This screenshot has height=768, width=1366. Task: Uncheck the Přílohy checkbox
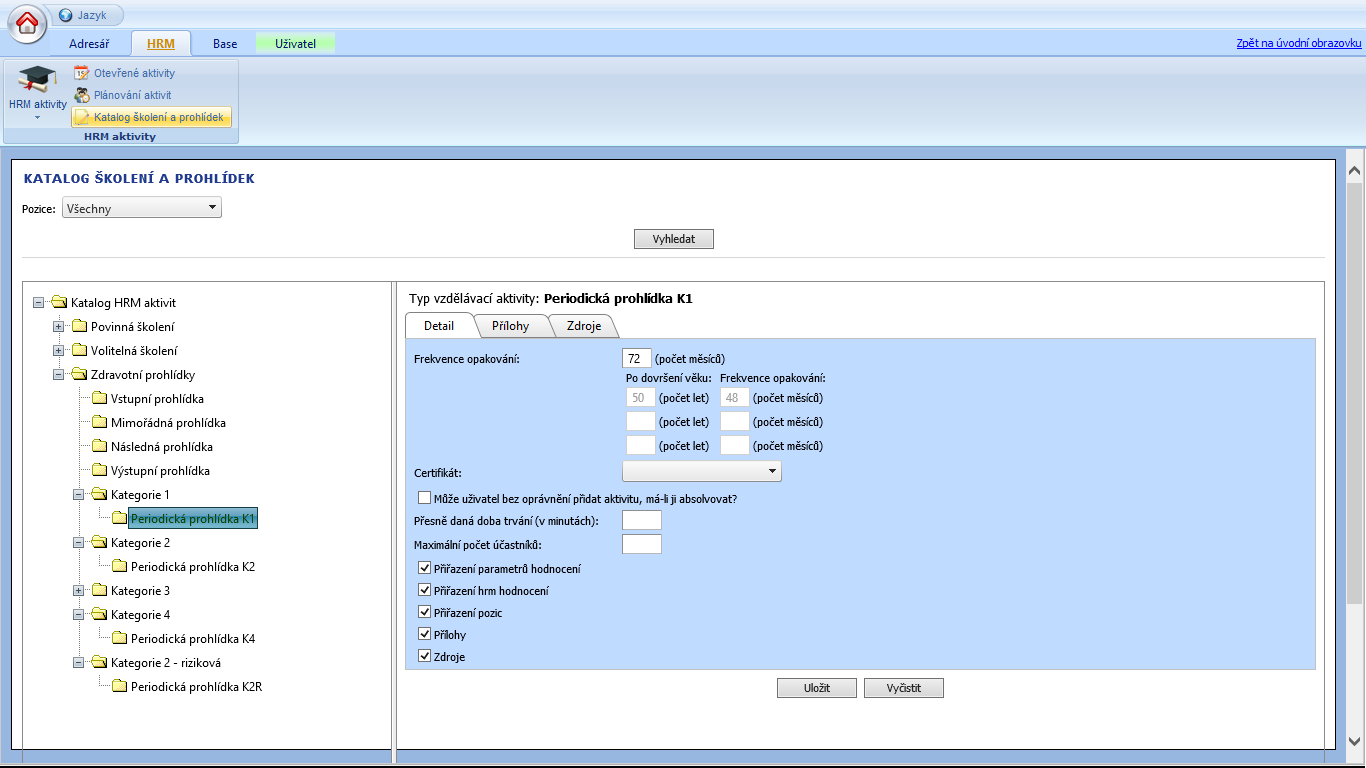tap(425, 634)
